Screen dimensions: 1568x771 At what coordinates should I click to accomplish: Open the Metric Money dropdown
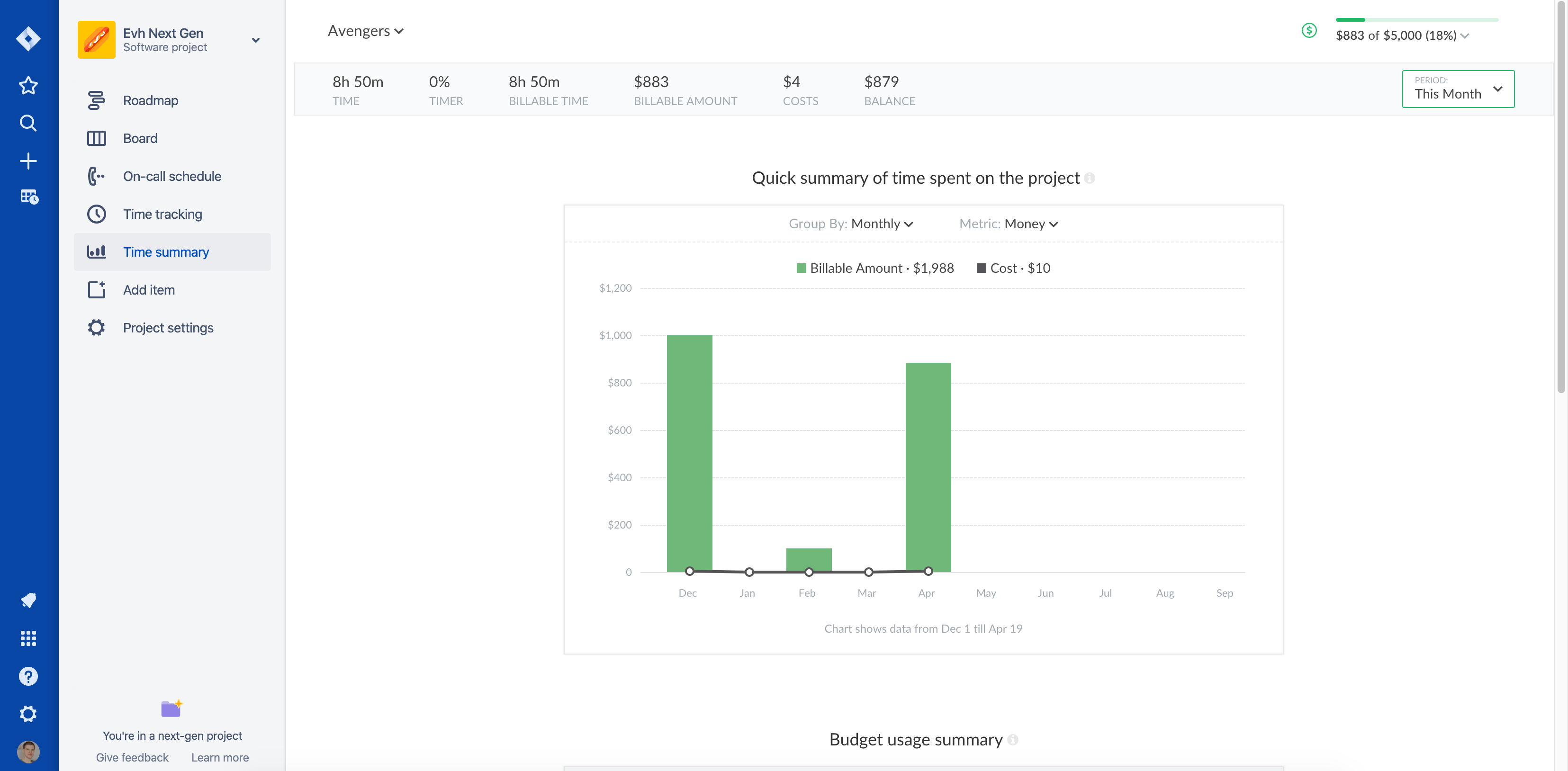pos(1030,224)
